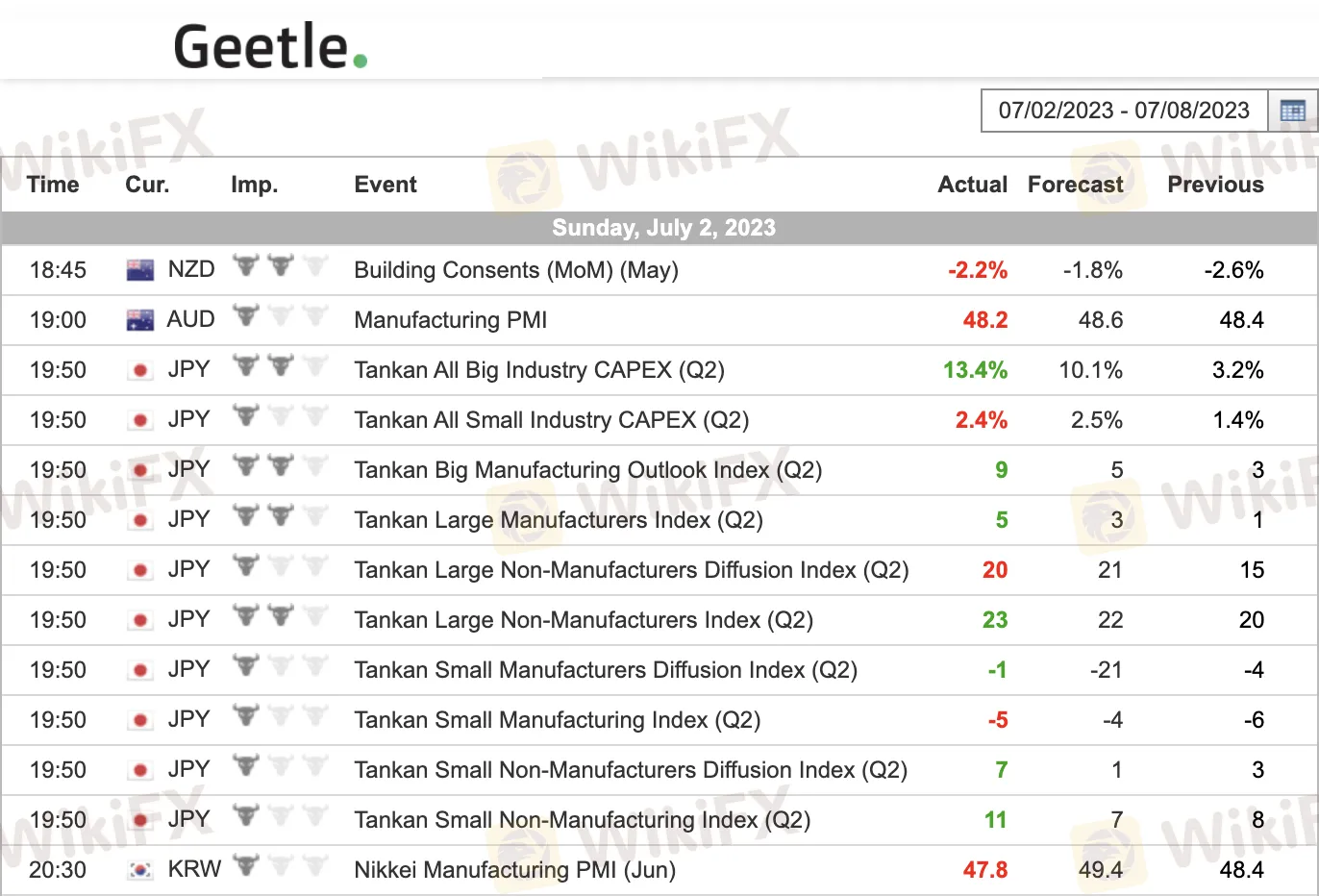Open Tankan Small Manufacturing Index (Q2) event

point(557,720)
